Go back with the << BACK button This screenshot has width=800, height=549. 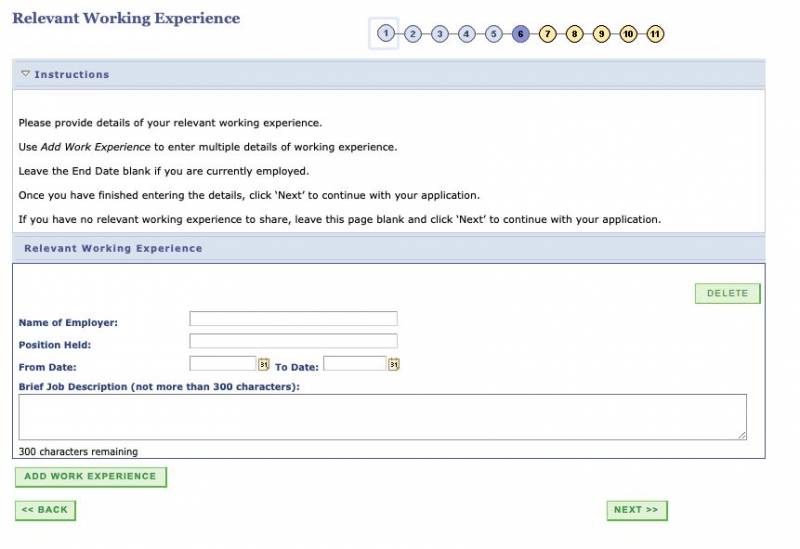coord(45,510)
